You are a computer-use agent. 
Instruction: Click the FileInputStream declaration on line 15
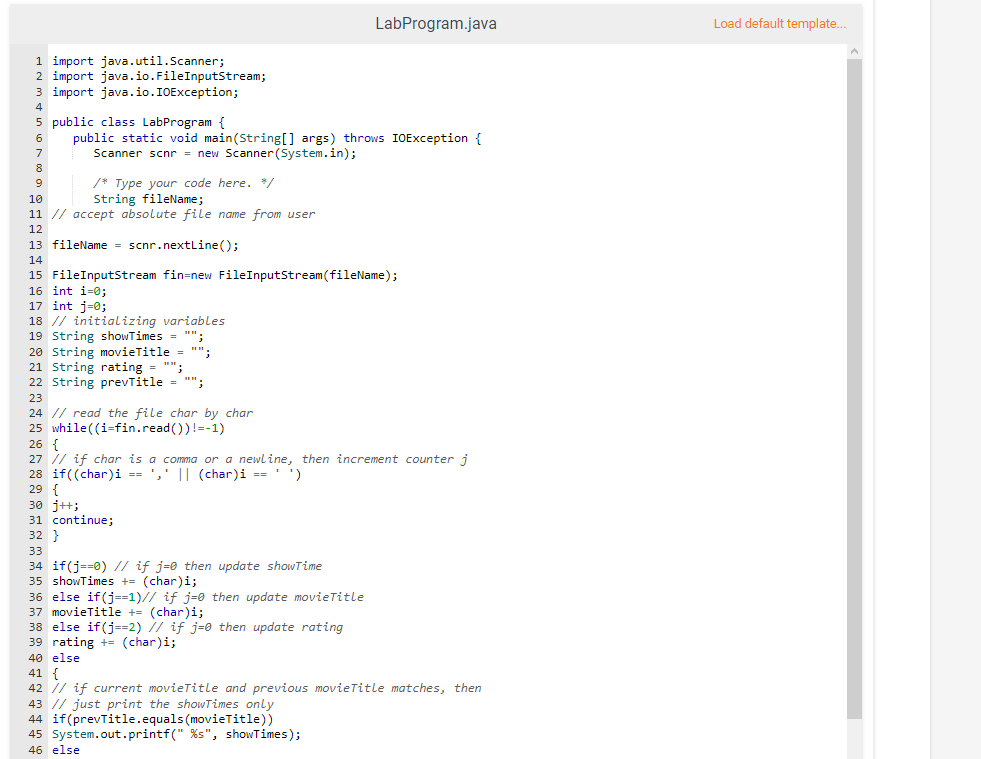click(x=180, y=274)
